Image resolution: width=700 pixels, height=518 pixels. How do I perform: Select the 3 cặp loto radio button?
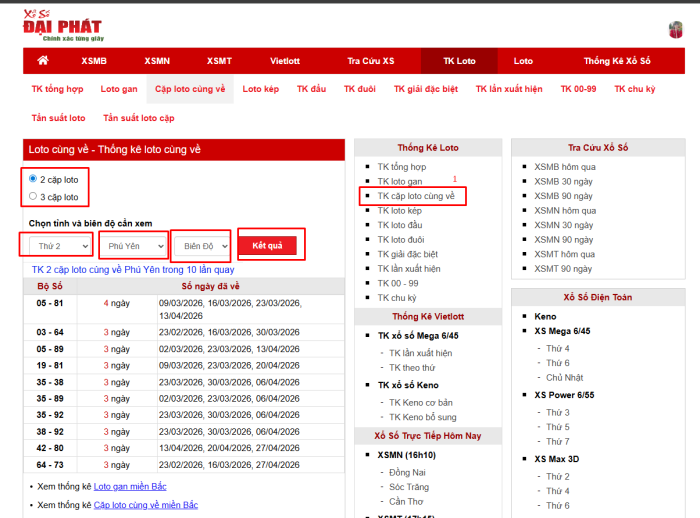coord(33,196)
